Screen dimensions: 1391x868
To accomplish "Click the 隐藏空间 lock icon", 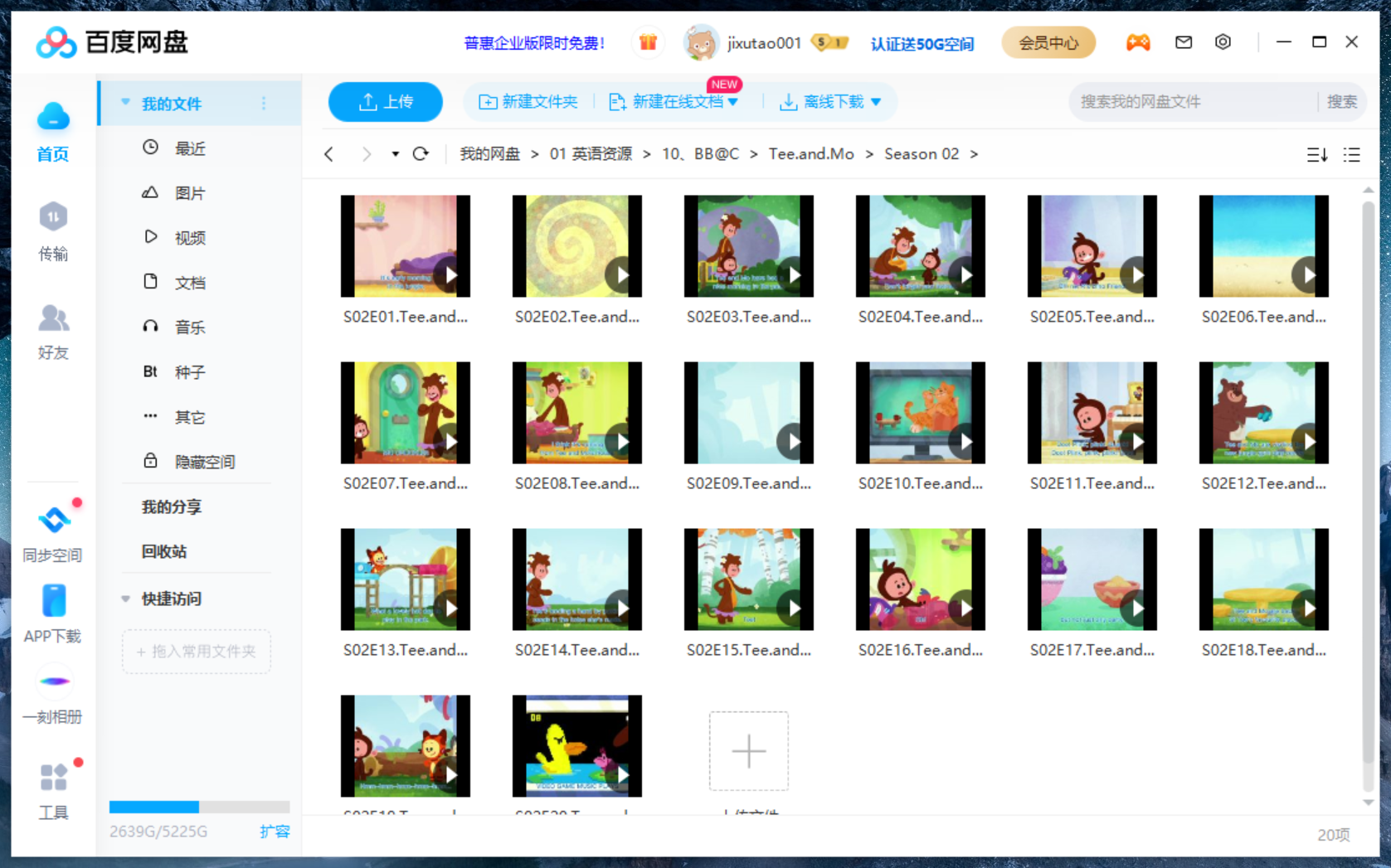I will 150,461.
